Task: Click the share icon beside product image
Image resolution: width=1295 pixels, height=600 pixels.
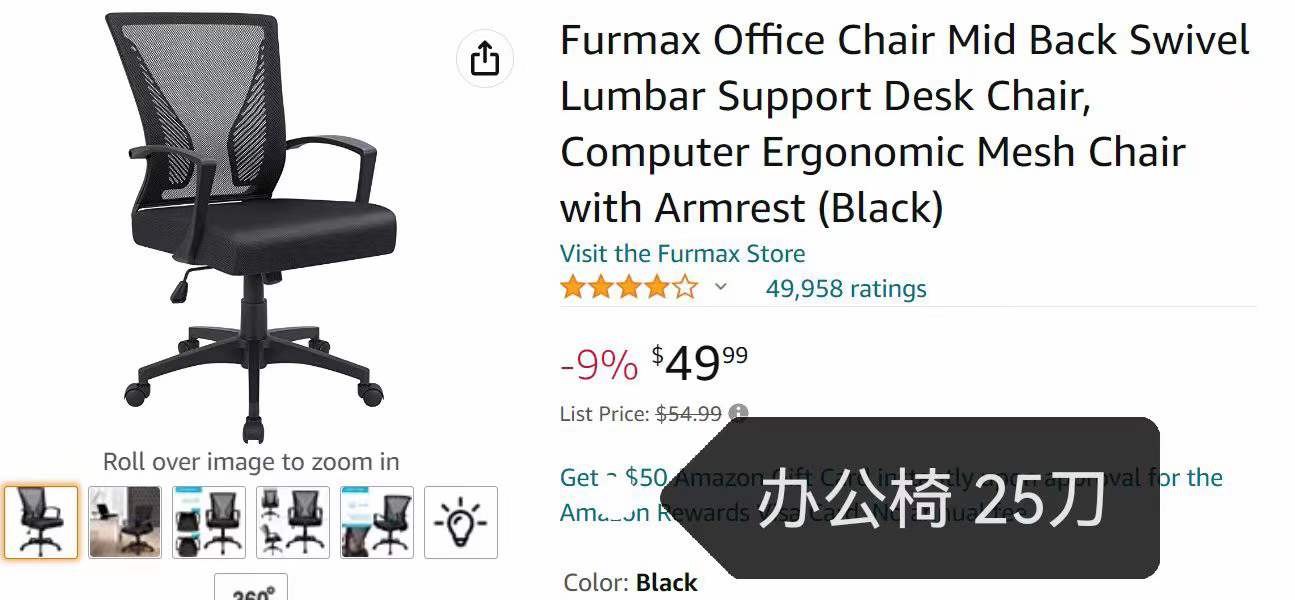Action: [484, 58]
